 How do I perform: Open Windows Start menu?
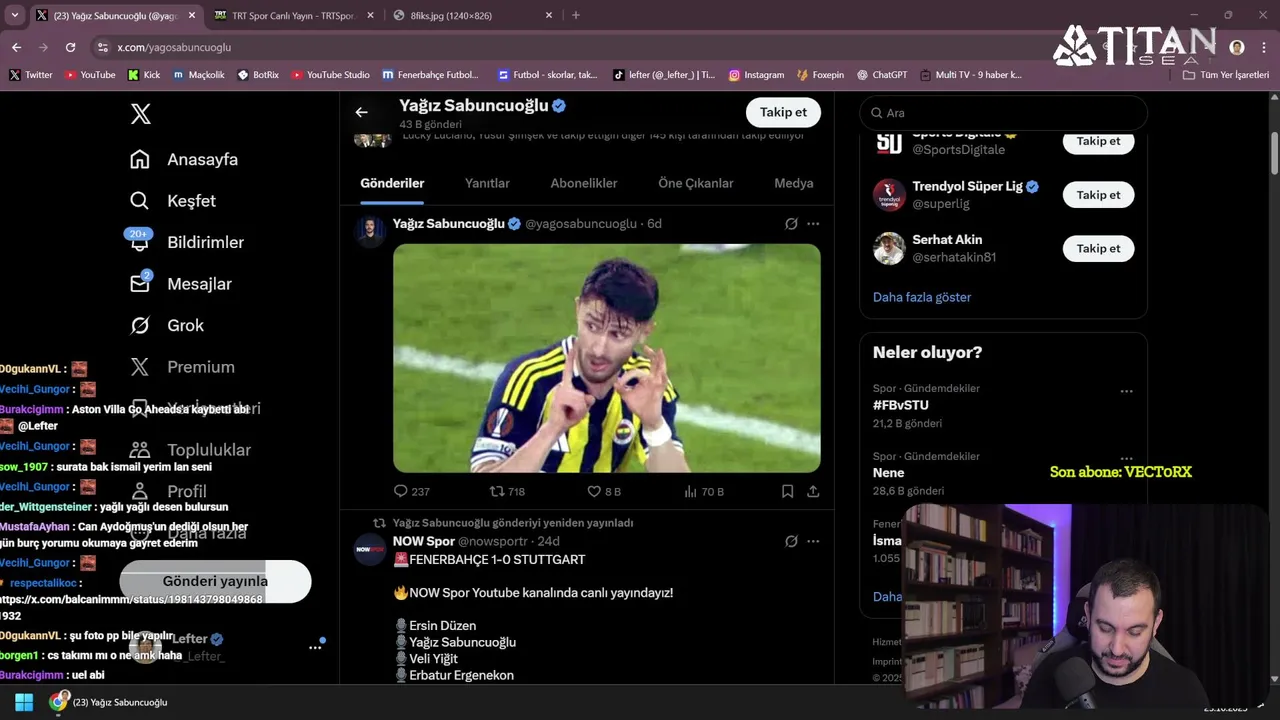24,702
